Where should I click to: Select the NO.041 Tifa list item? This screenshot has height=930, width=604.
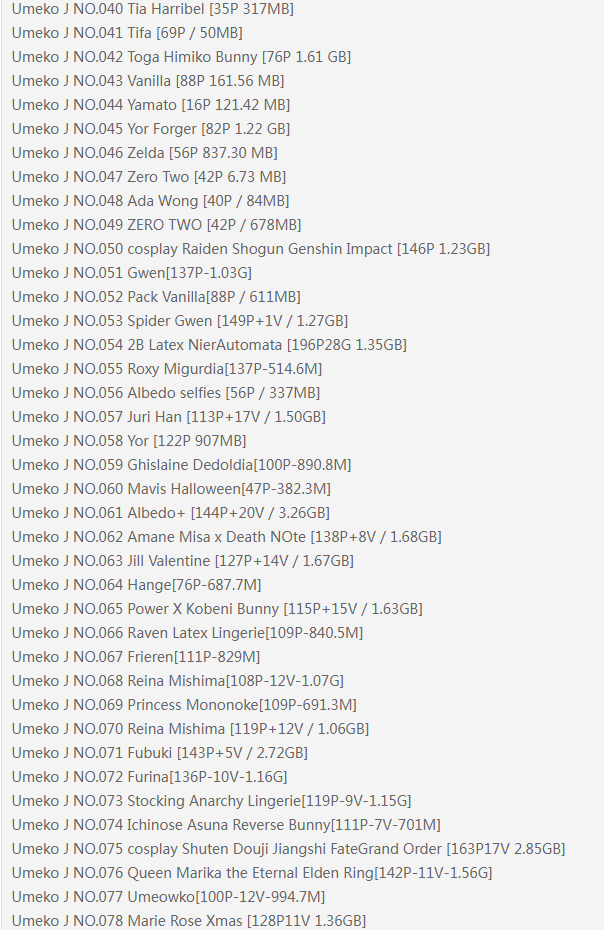127,33
